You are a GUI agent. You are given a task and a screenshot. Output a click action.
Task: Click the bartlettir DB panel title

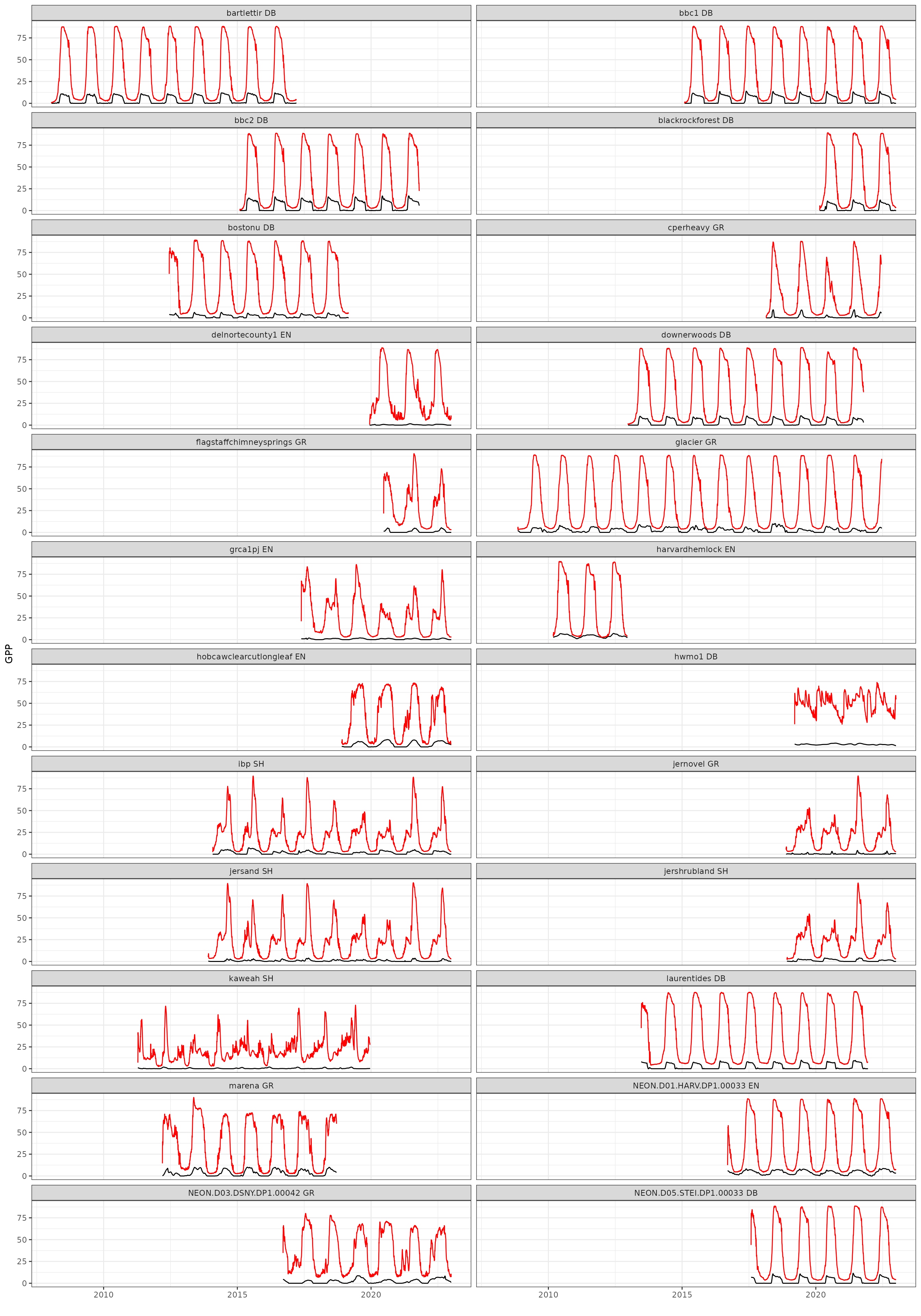pyautogui.click(x=251, y=13)
